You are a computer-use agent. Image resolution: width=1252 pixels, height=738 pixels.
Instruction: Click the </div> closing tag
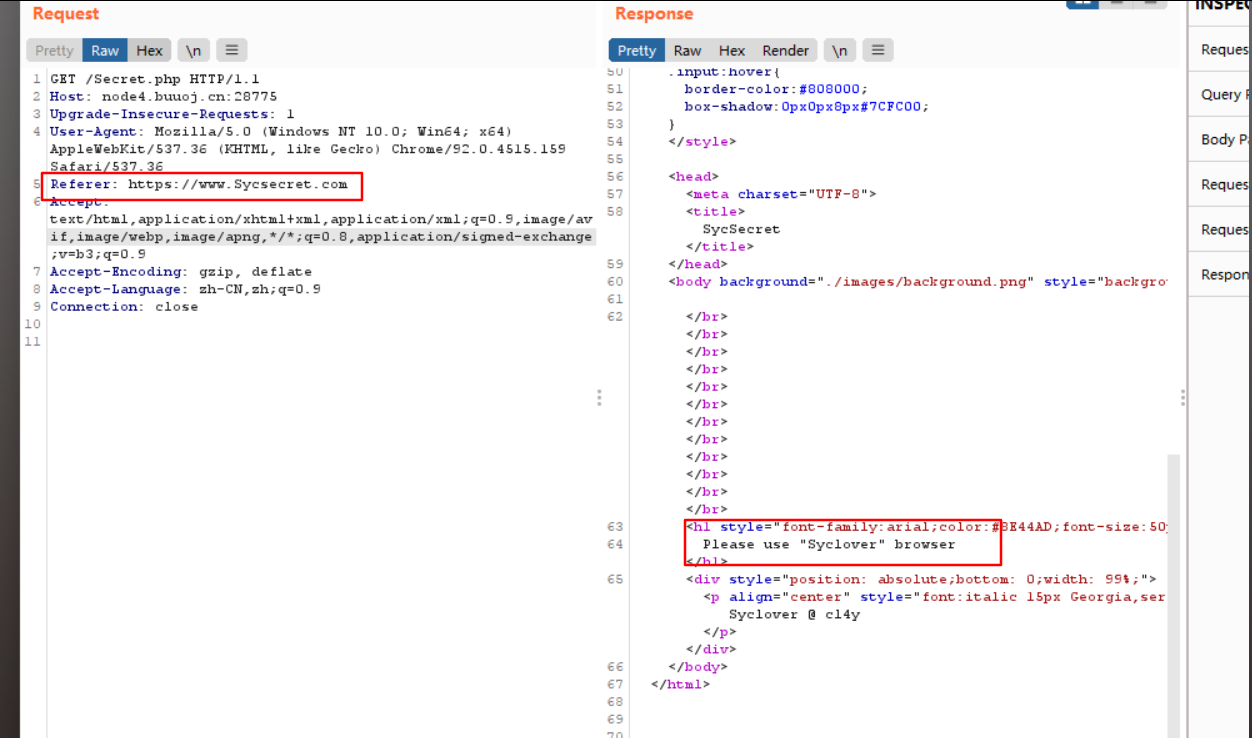(711, 650)
